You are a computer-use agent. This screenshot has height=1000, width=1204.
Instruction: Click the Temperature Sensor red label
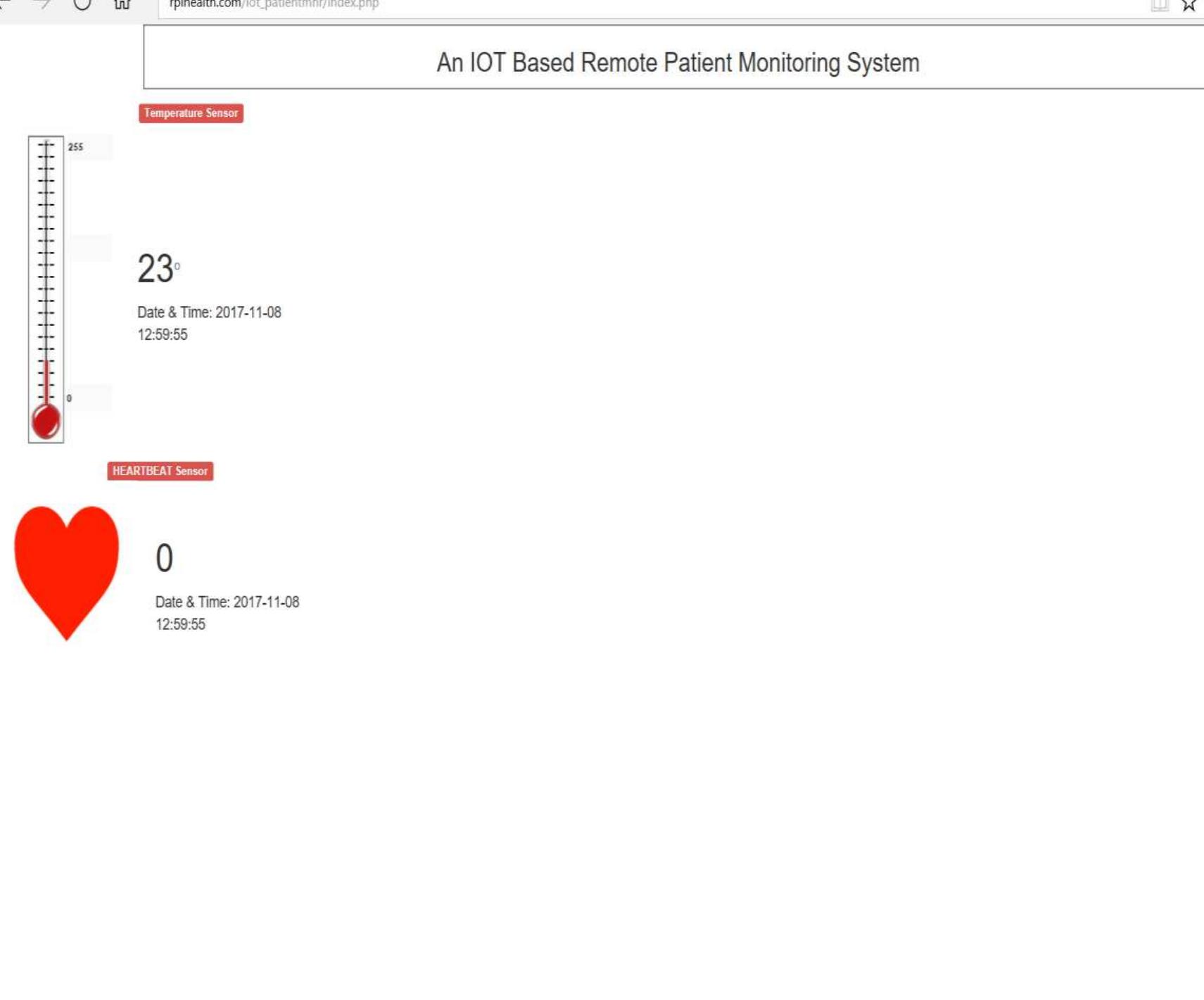(191, 113)
